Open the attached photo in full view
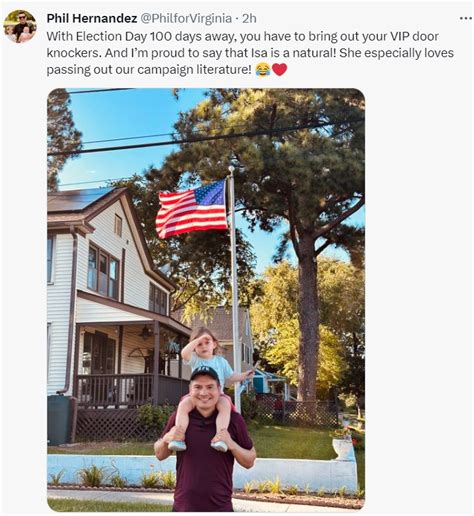The height and width of the screenshot is (516, 474). pos(206,300)
